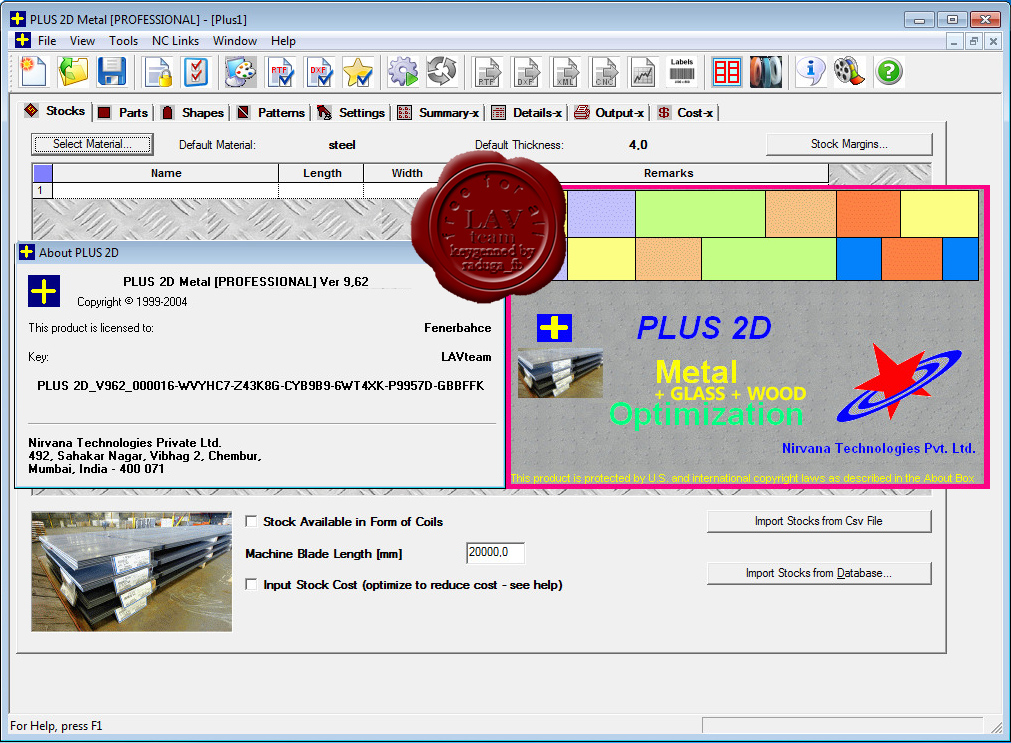Click the Length column header
The height and width of the screenshot is (743, 1011).
[x=322, y=173]
